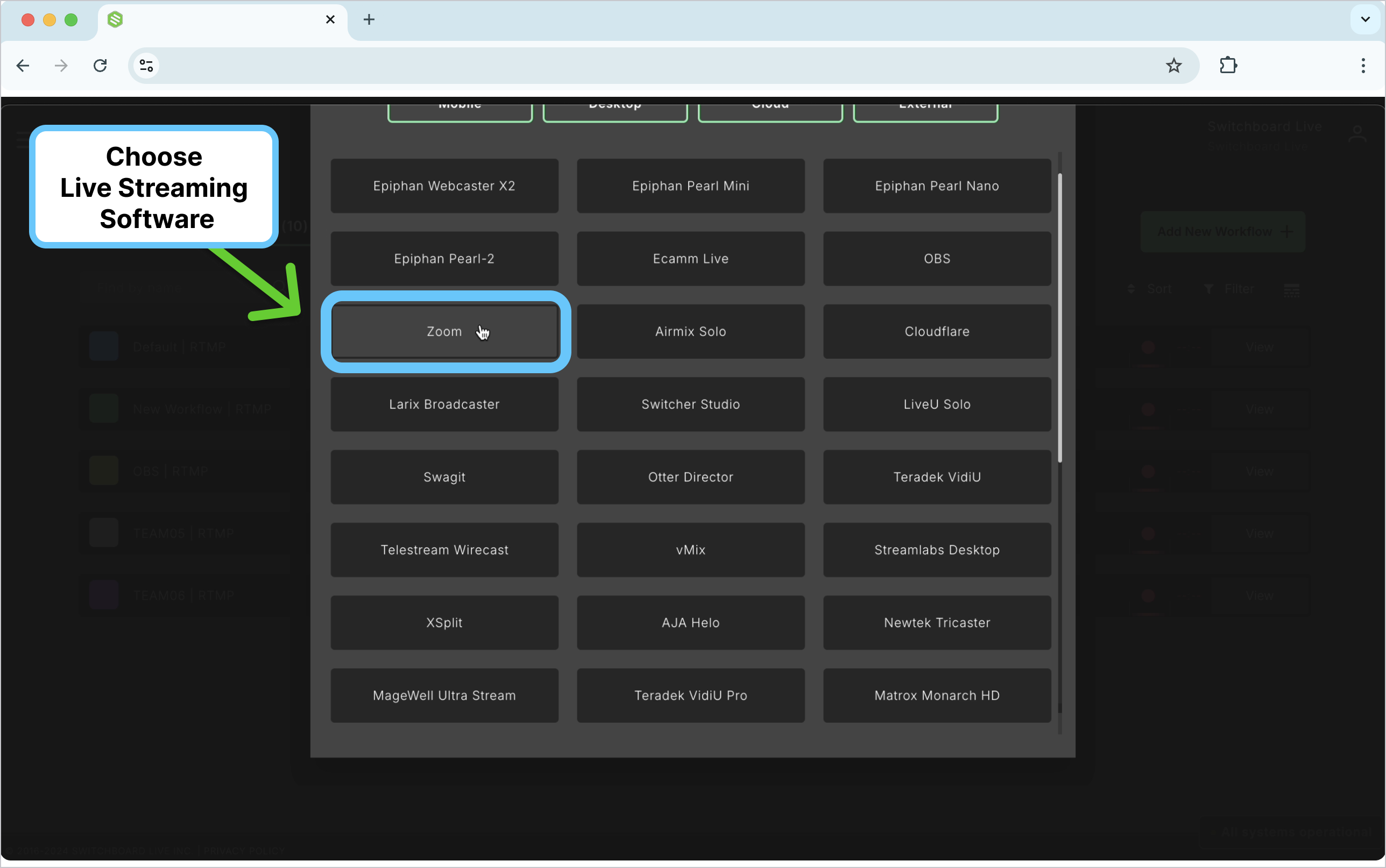This screenshot has width=1386, height=868.
Task: Choose Switcher Studio
Action: [691, 405]
